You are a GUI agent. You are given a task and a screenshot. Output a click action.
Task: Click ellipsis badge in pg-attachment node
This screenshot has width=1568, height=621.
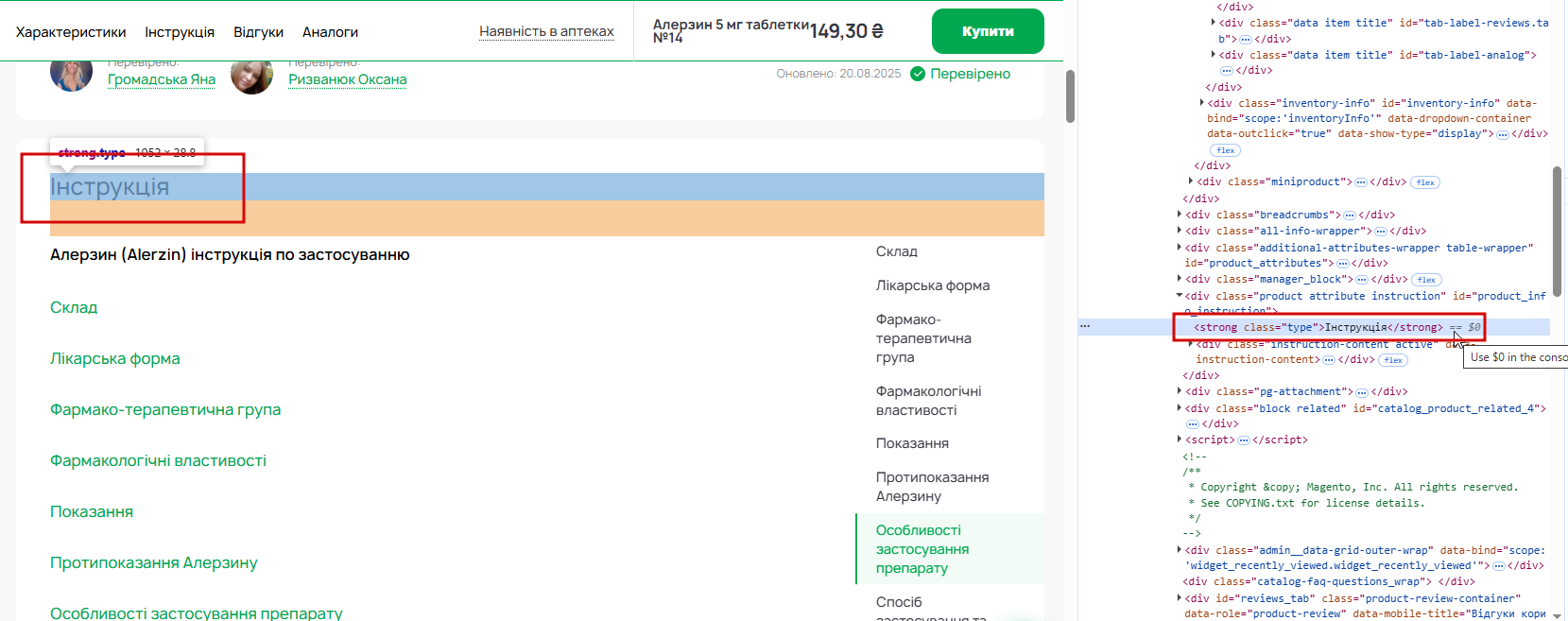(1362, 392)
